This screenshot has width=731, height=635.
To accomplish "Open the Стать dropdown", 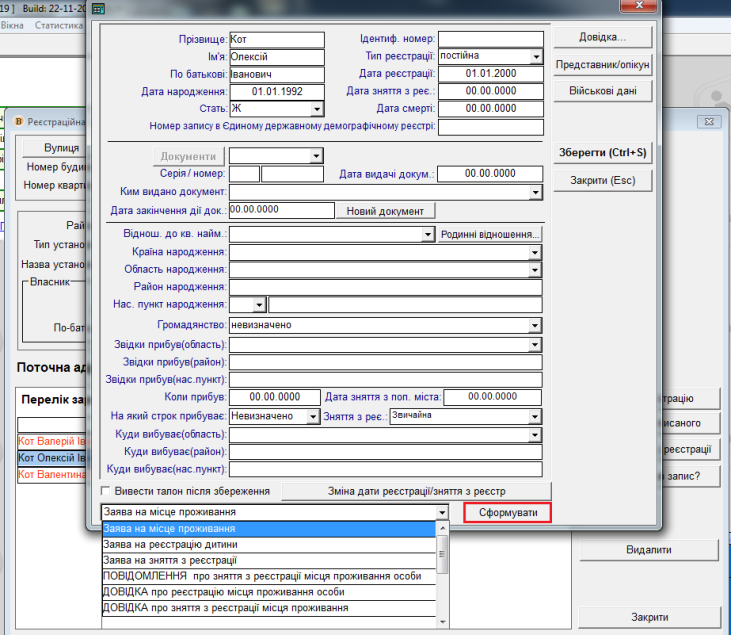I will point(317,108).
